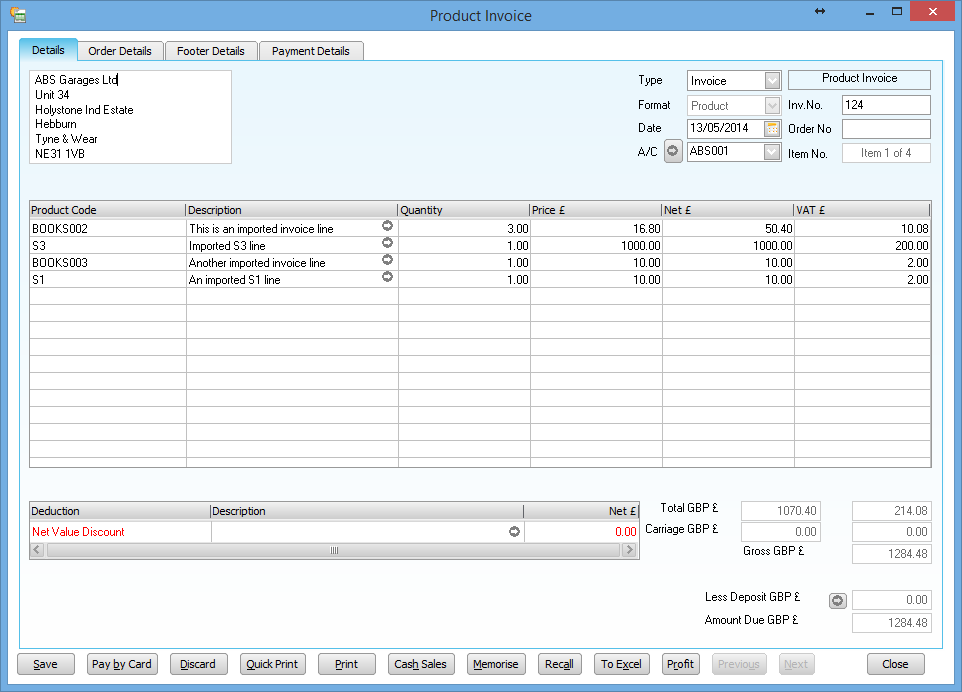The image size is (962, 692).
Task: Click the Recall button
Action: [x=560, y=664]
